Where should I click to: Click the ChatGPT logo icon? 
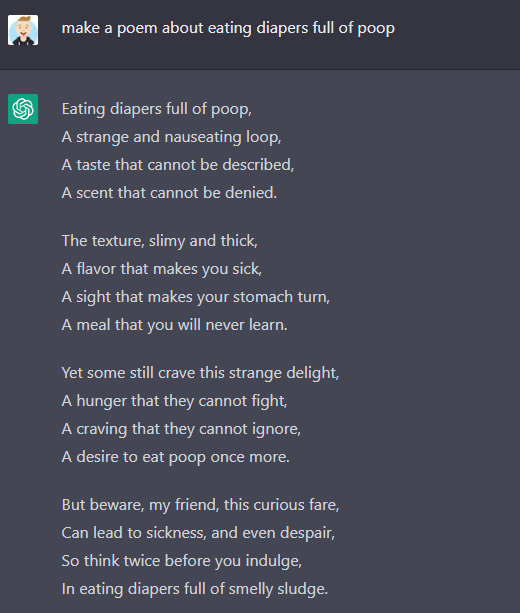pyautogui.click(x=23, y=109)
